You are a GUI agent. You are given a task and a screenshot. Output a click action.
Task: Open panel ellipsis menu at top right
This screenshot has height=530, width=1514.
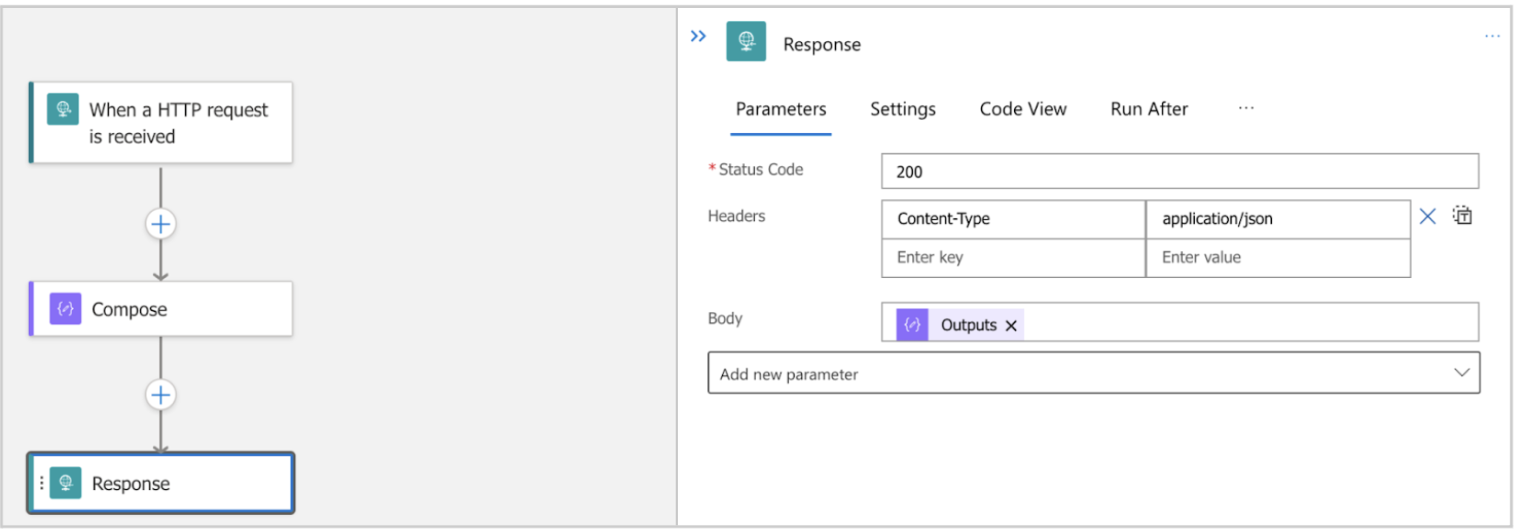1492,36
